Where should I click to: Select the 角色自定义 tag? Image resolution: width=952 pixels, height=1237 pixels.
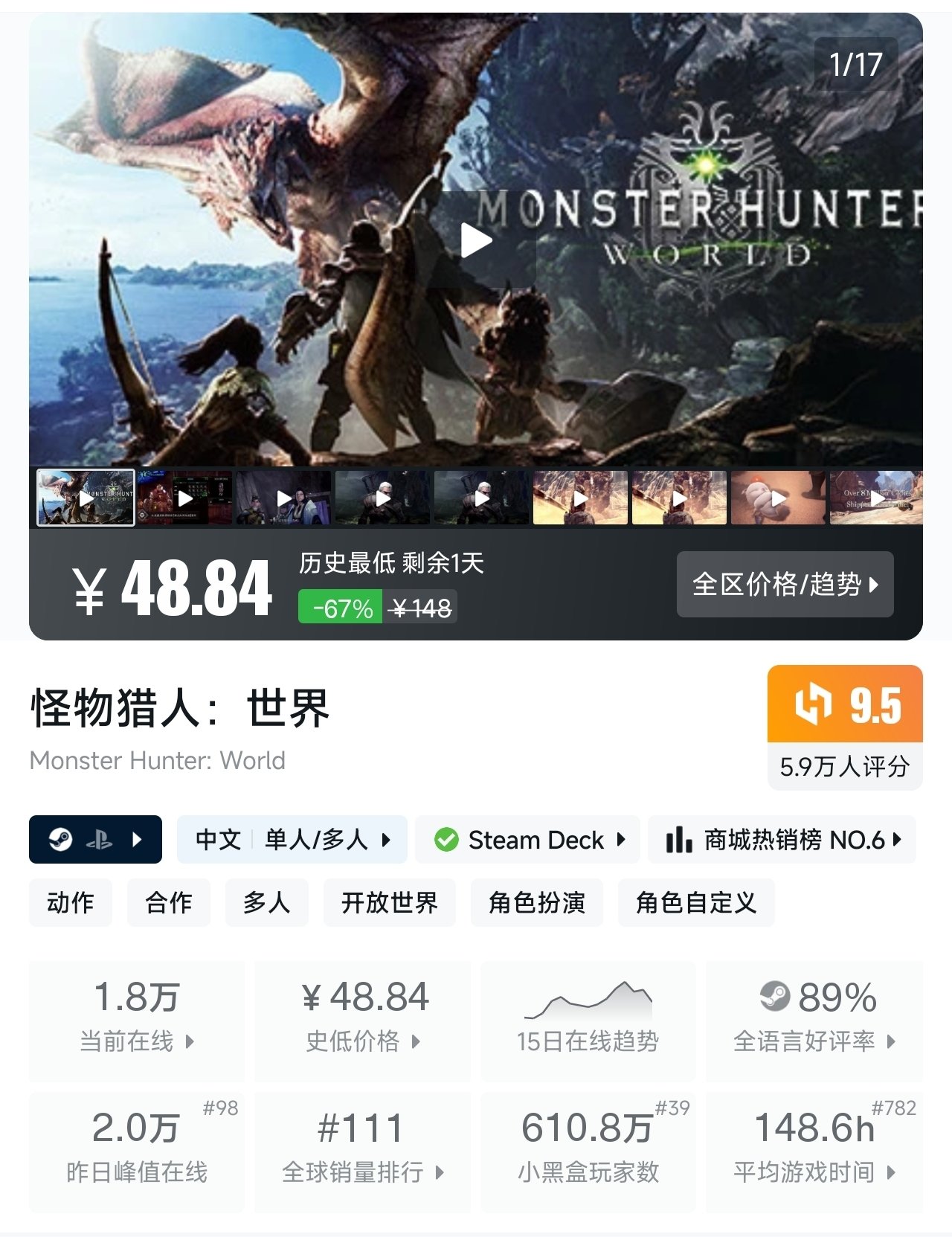click(x=696, y=902)
